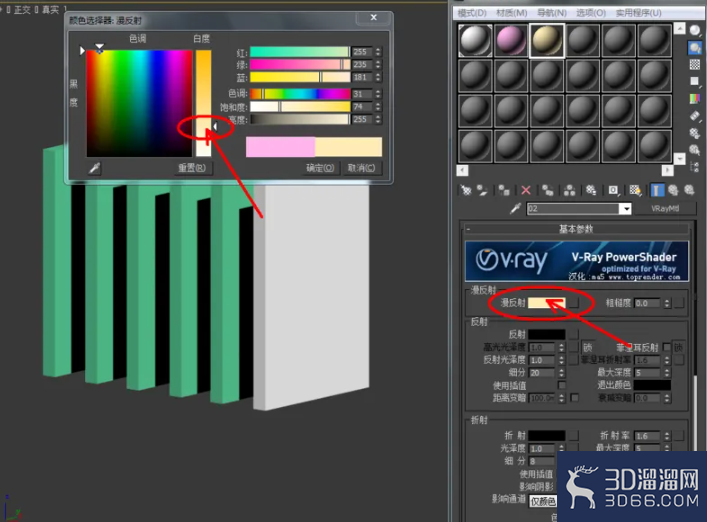
Task: Click the 重置(R) button
Action: (x=192, y=168)
